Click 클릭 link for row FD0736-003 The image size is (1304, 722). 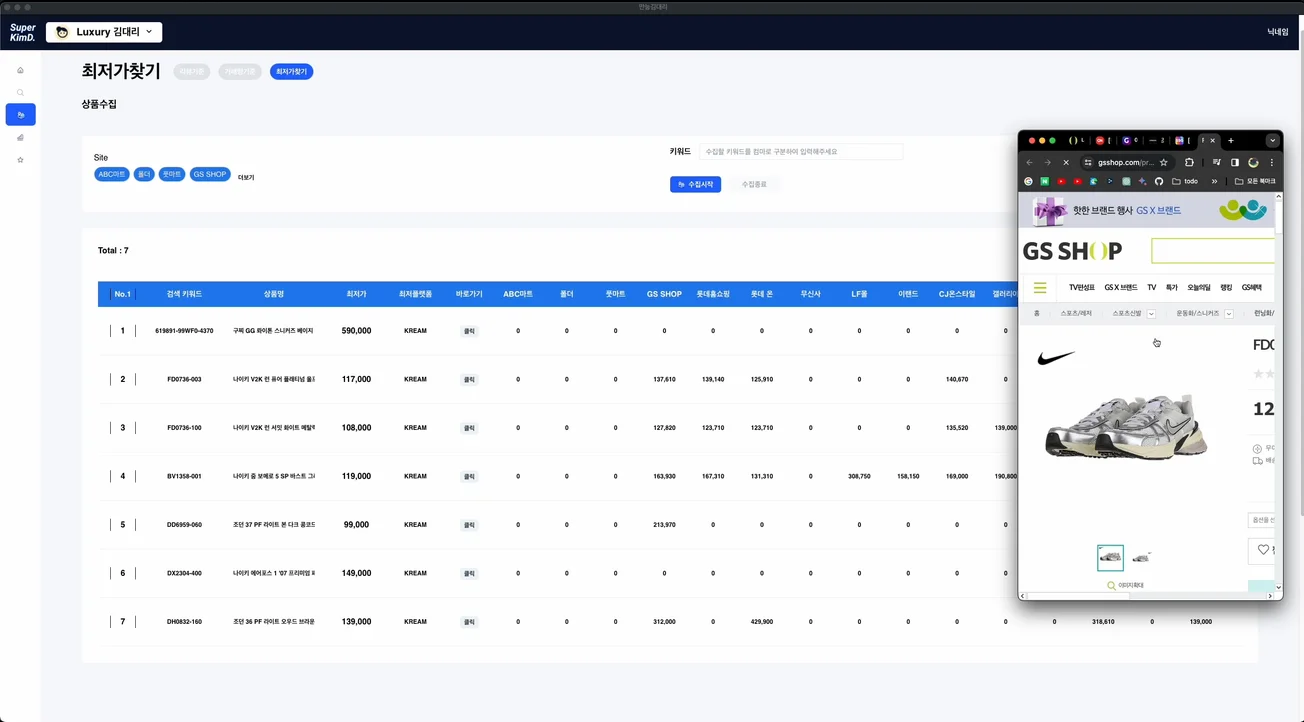pos(469,379)
